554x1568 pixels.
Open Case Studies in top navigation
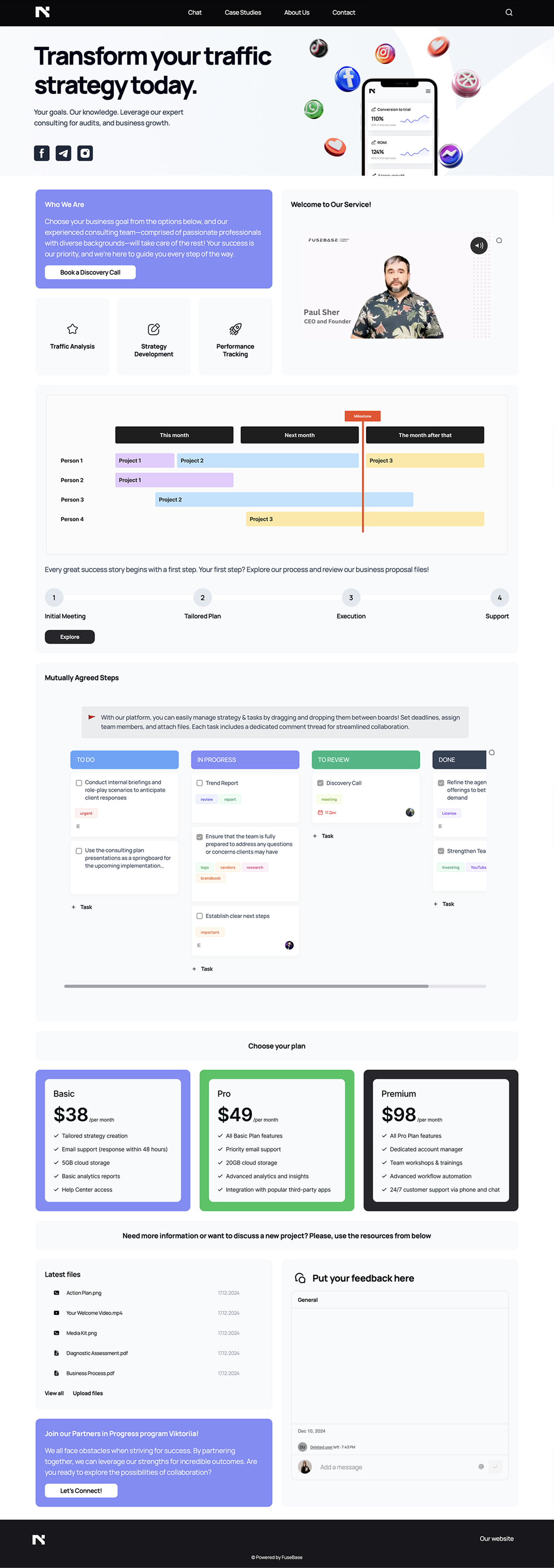(242, 12)
